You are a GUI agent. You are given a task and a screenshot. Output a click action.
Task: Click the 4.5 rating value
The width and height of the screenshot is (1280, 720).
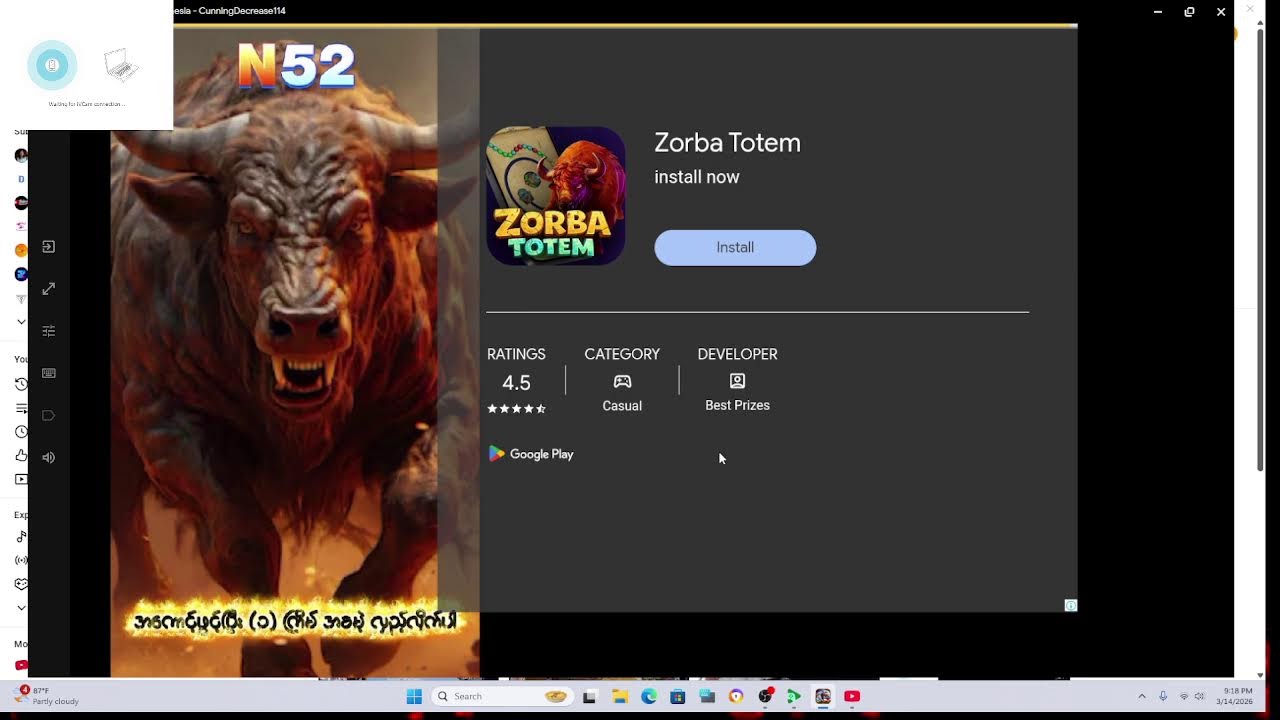click(x=516, y=383)
